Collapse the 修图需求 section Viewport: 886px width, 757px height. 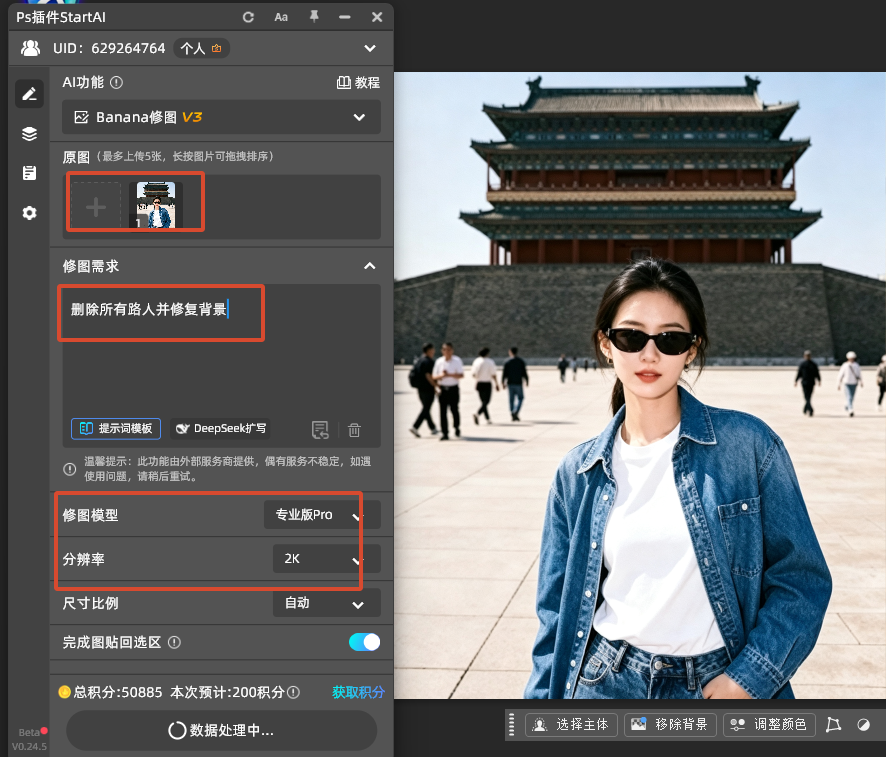pos(370,266)
